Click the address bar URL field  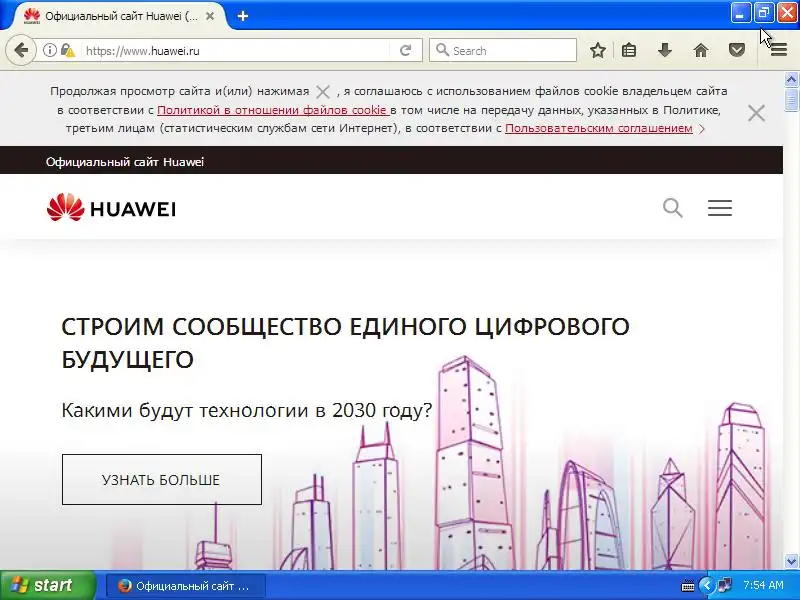pyautogui.click(x=235, y=51)
